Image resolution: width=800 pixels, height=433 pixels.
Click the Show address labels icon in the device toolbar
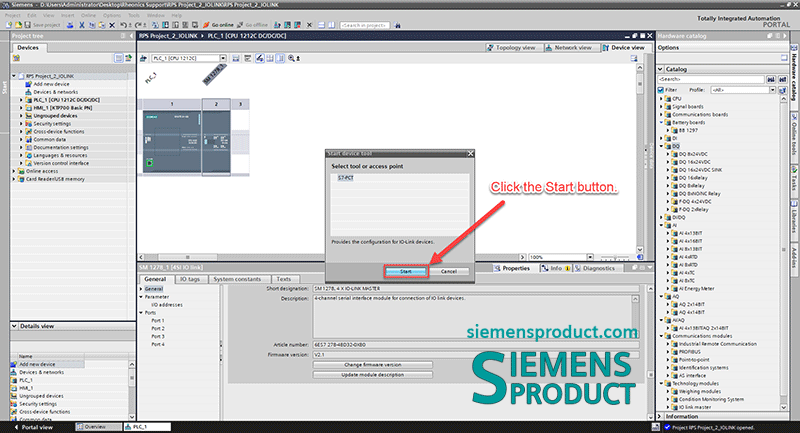point(260,58)
